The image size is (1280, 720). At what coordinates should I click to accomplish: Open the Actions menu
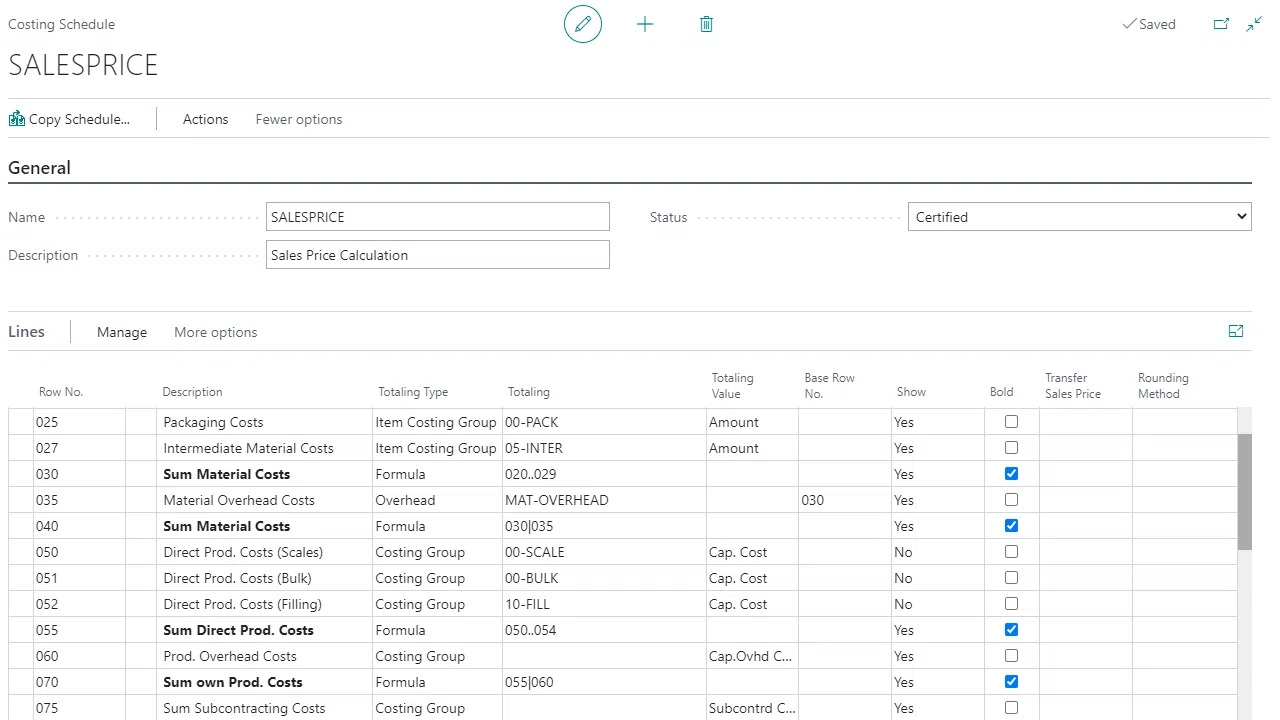205,119
